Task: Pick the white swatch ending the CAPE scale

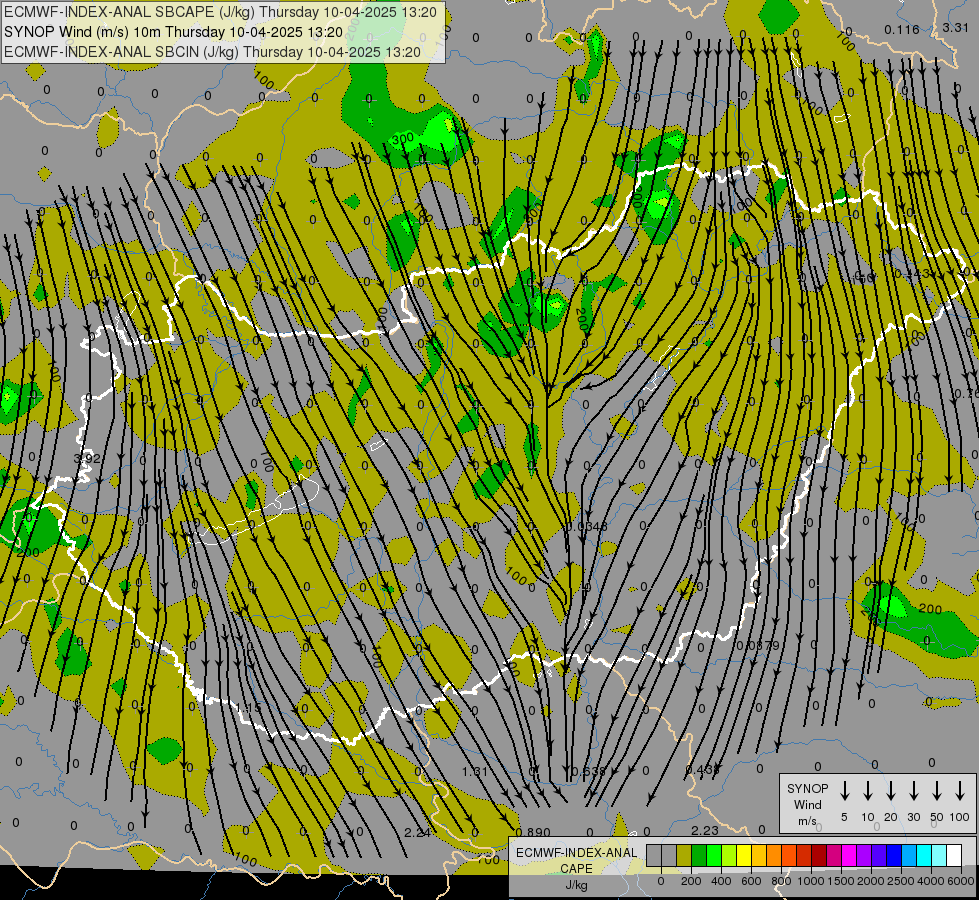Action: click(x=955, y=855)
